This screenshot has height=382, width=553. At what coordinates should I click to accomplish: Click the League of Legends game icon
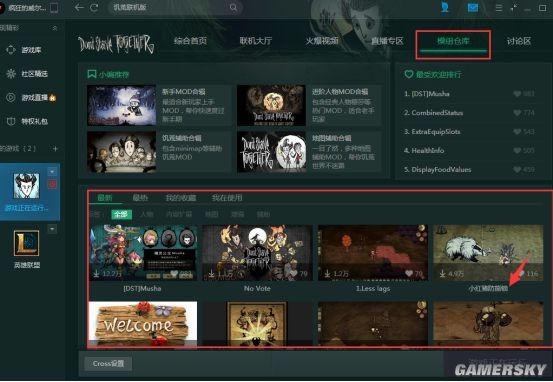[x=26, y=243]
